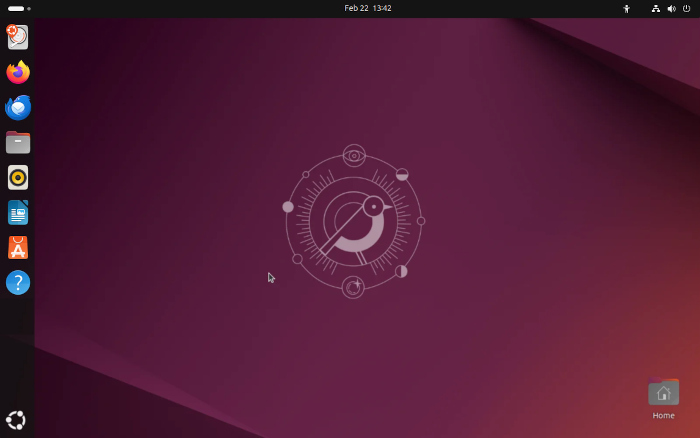700x438 pixels.
Task: Open the Home folder desktop icon
Action: click(x=663, y=399)
